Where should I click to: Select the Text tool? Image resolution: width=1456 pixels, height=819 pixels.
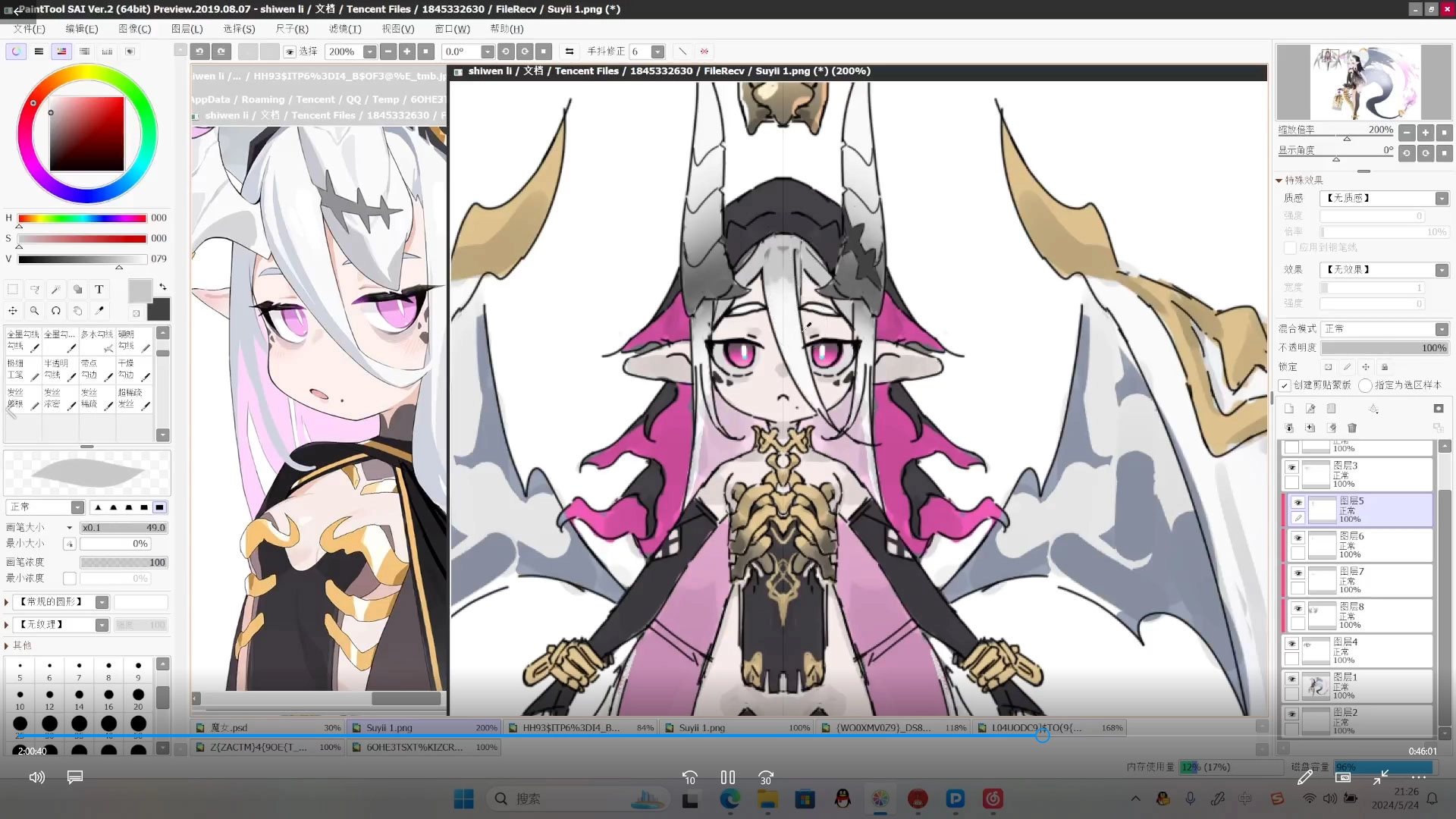coord(99,289)
